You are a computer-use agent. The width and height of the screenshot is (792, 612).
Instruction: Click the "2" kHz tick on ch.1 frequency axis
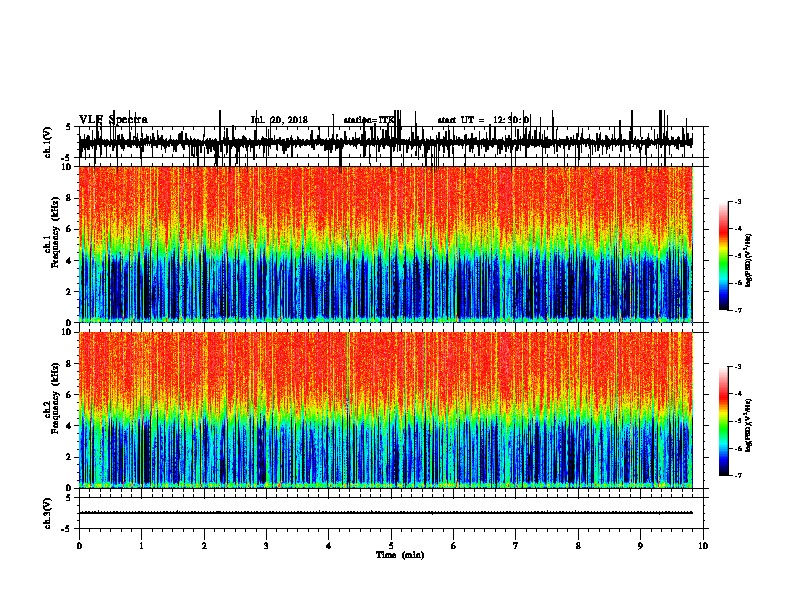tap(70, 291)
